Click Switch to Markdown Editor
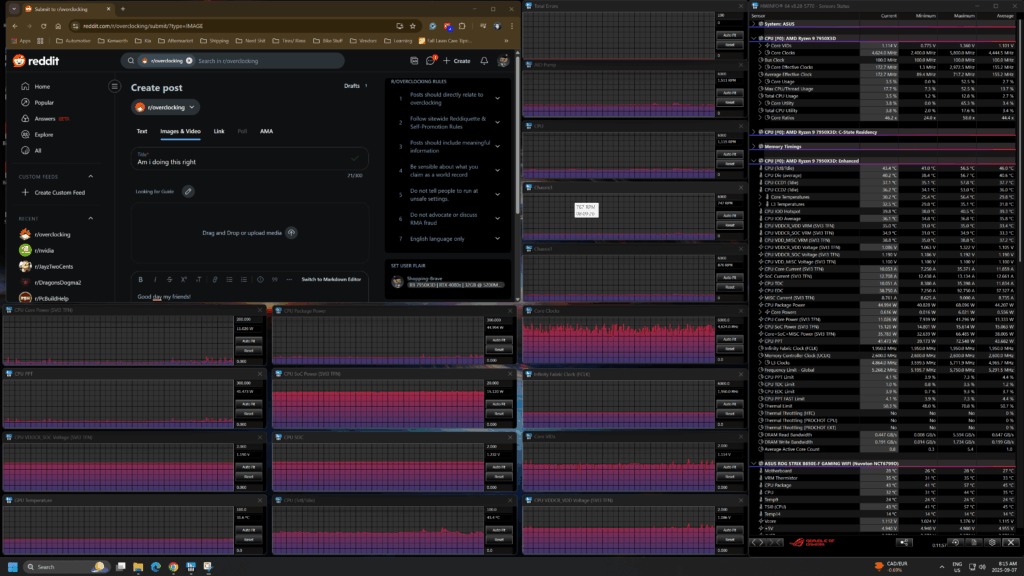The image size is (1024, 576). (331, 280)
